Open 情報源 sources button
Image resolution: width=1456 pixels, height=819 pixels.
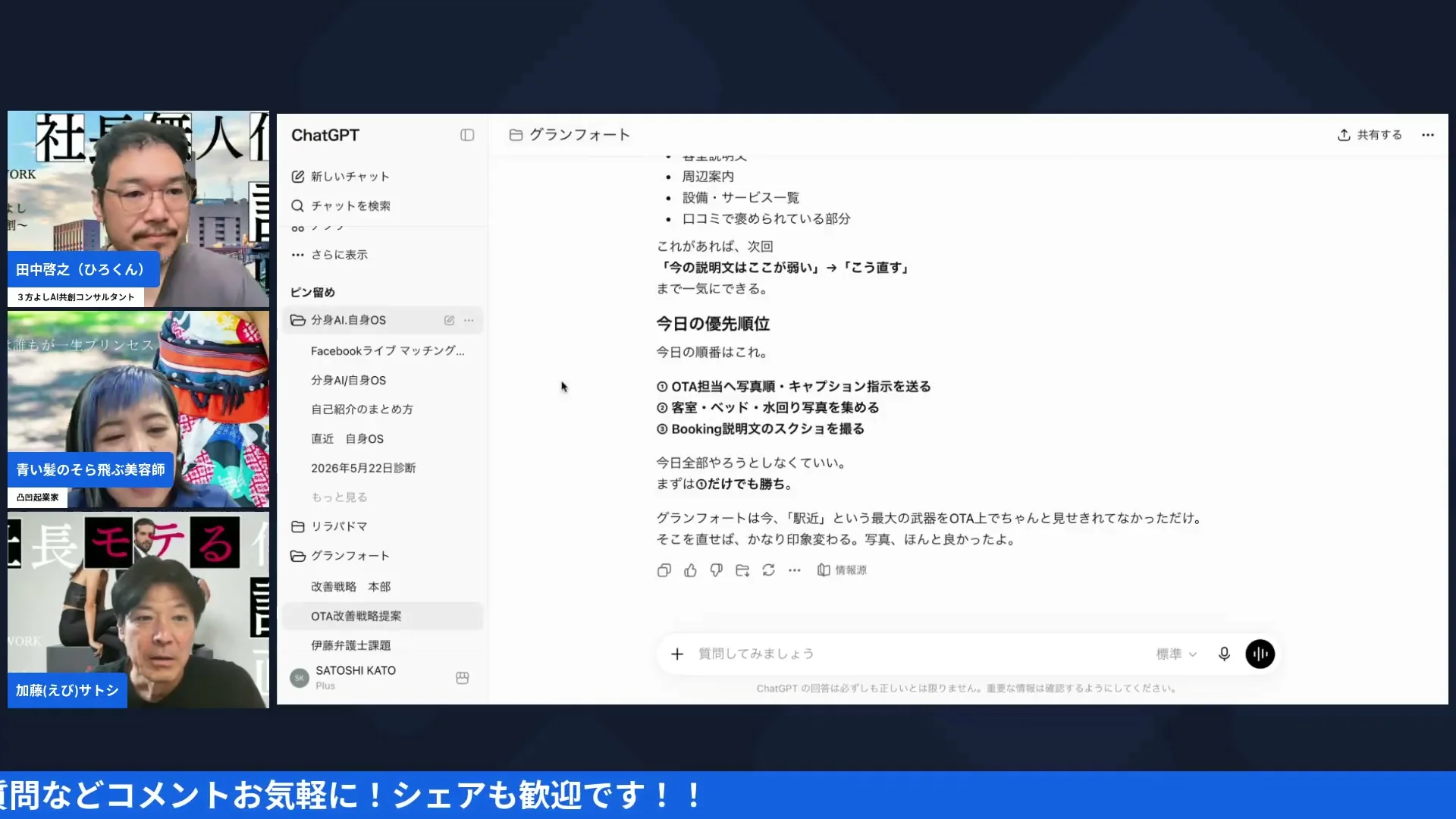tap(842, 570)
